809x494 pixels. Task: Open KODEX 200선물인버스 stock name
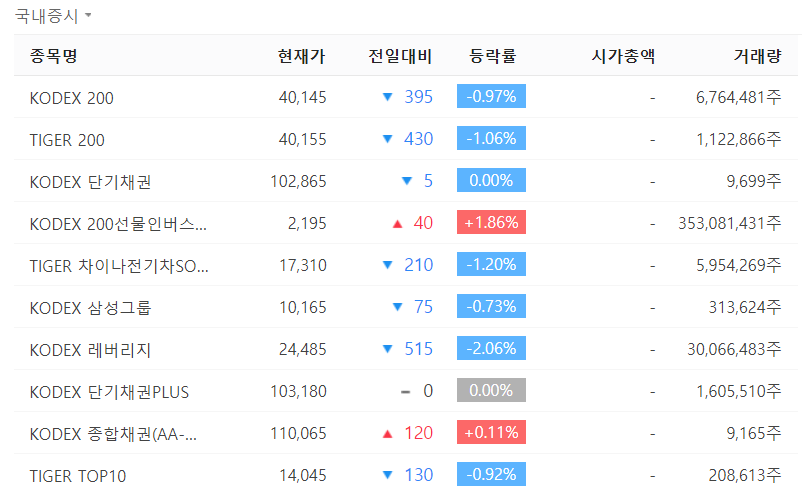[x=118, y=224]
